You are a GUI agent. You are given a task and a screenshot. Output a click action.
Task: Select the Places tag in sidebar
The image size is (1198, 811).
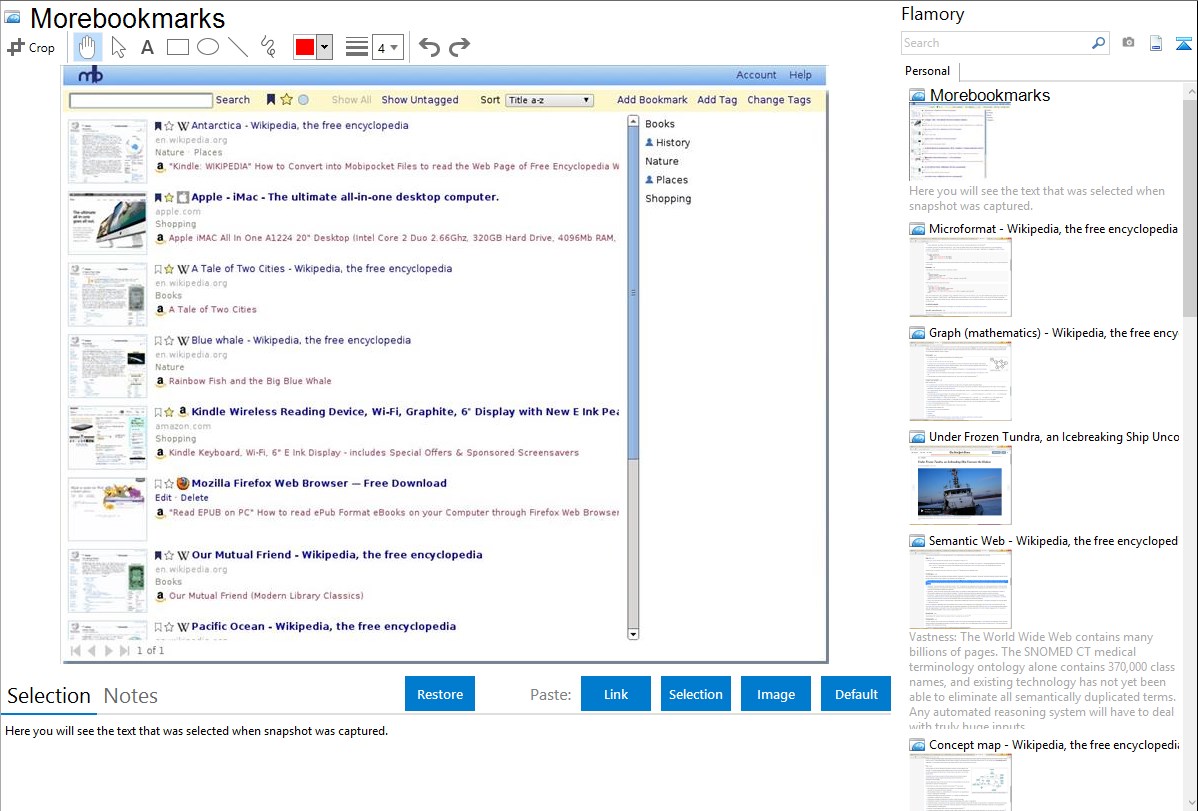672,180
